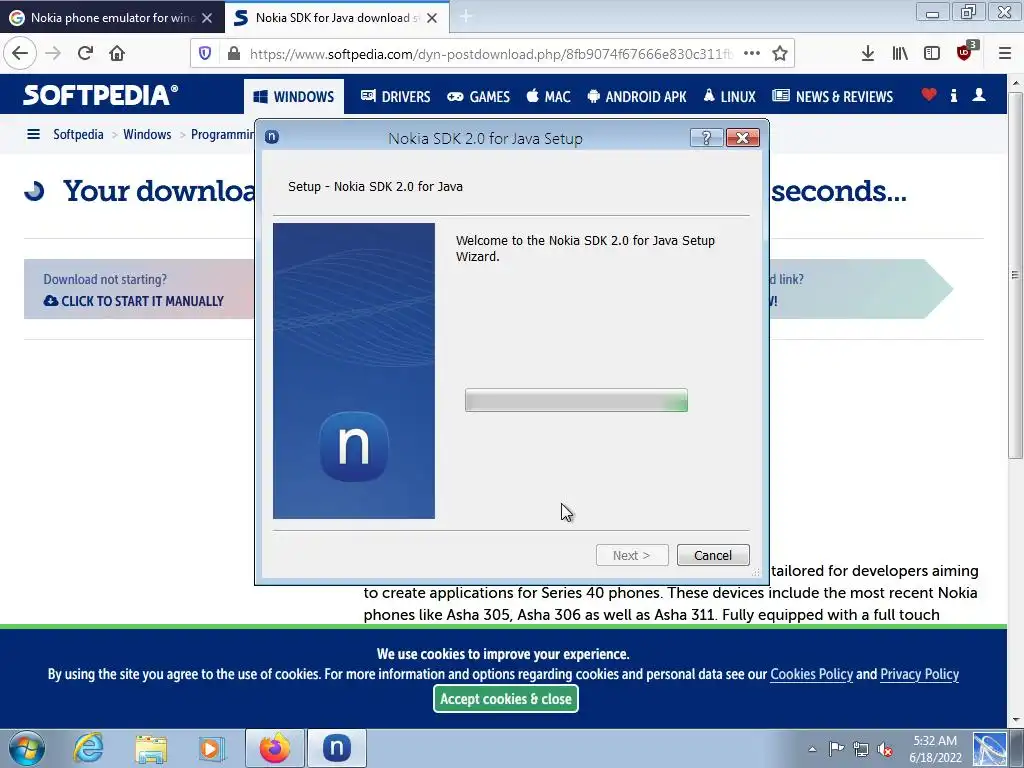
Task: Click the Firefox address bar URL
Action: 492,54
